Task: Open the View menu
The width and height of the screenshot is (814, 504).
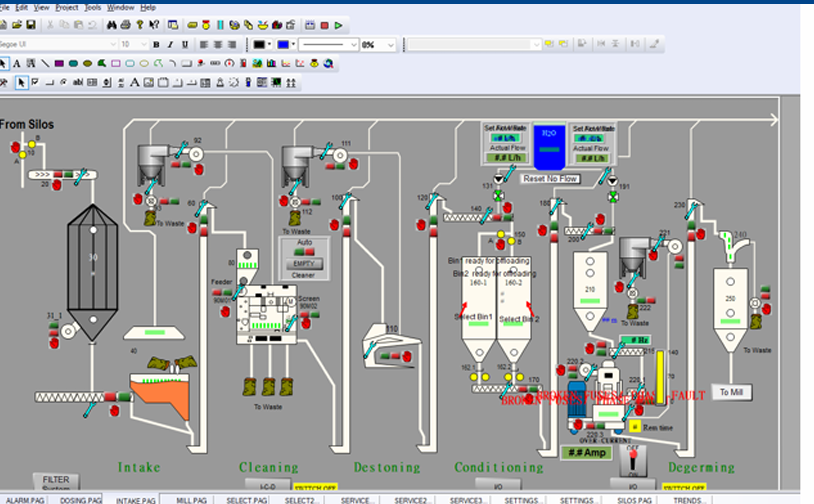Action: [x=41, y=7]
